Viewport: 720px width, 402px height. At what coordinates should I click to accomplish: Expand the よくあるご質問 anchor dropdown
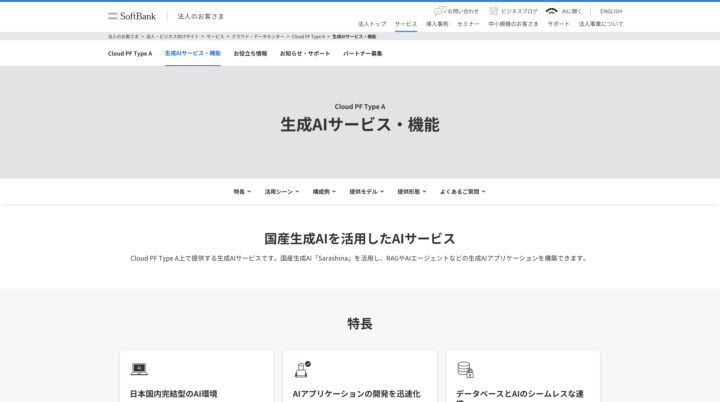(463, 192)
